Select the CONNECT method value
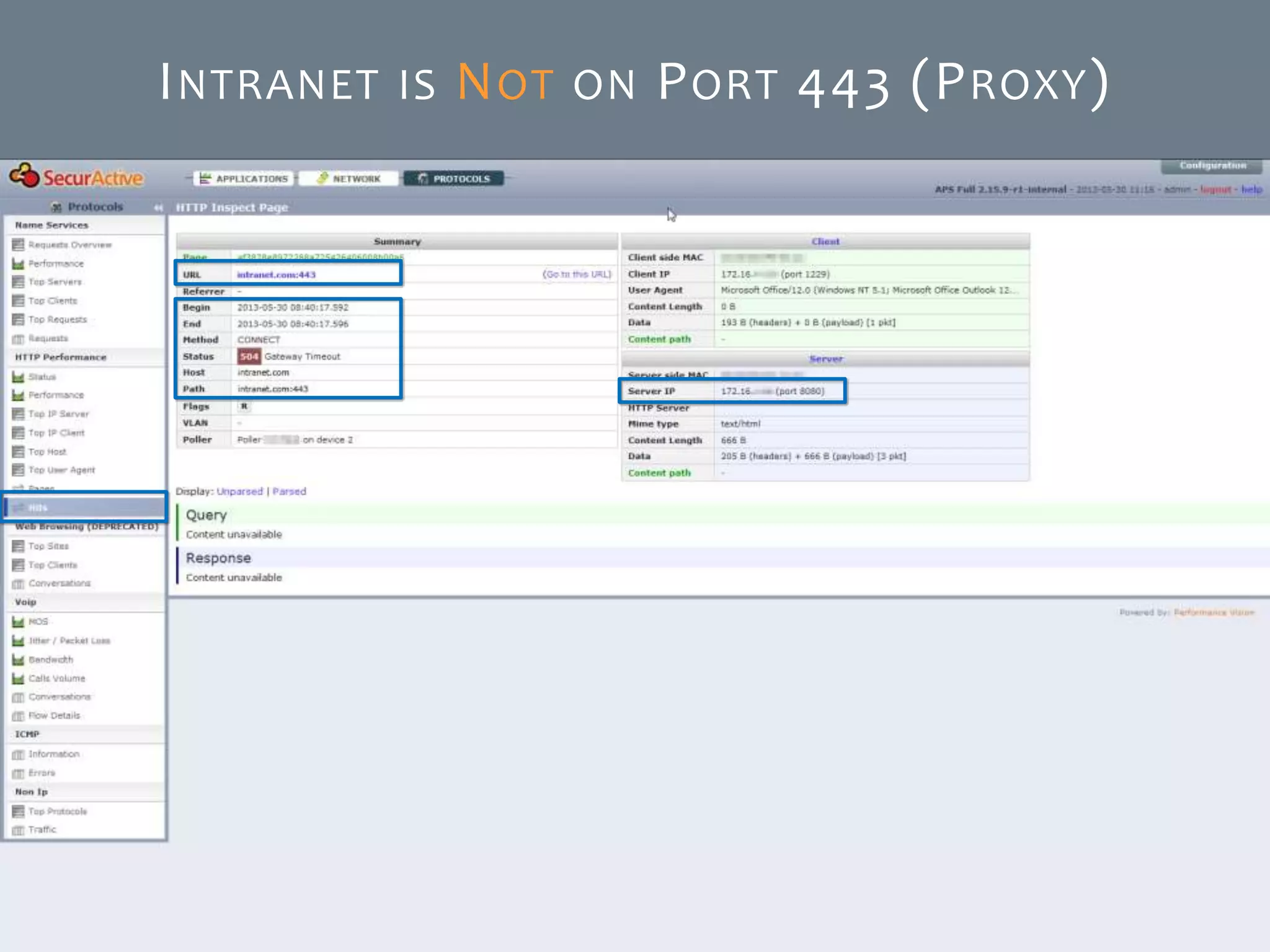Screen dimensions: 1270x952 tap(259, 340)
